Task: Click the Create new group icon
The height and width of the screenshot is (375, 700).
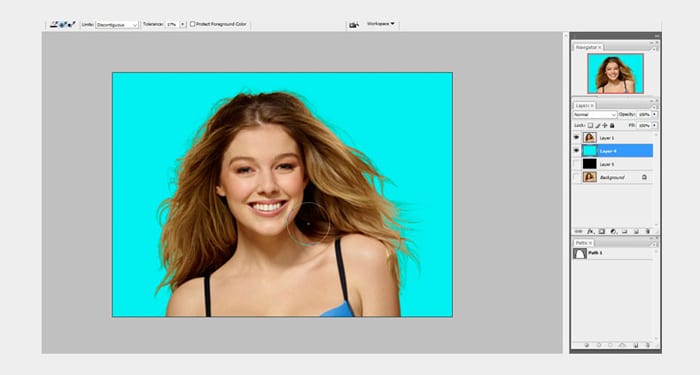Action: pos(625,231)
